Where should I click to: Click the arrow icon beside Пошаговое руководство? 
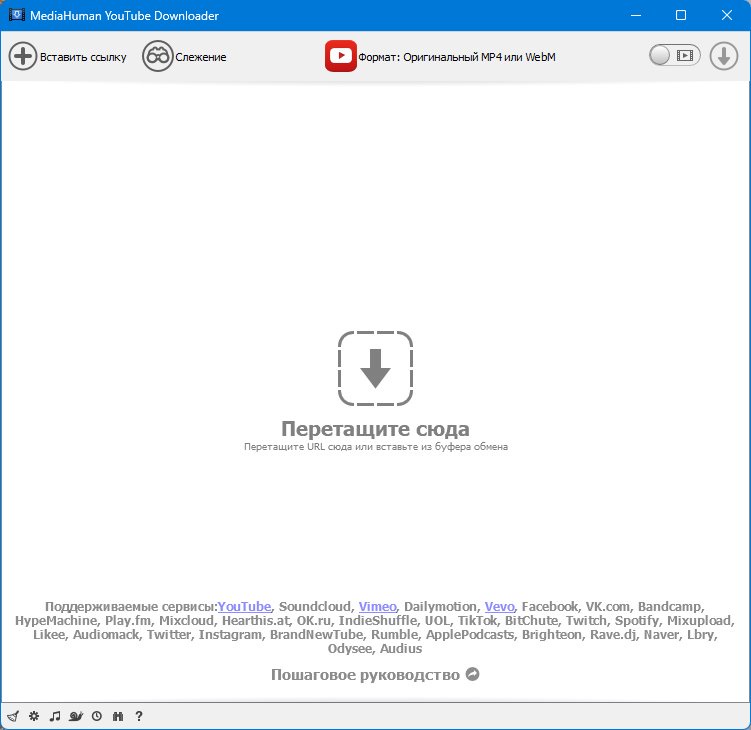(x=473, y=674)
